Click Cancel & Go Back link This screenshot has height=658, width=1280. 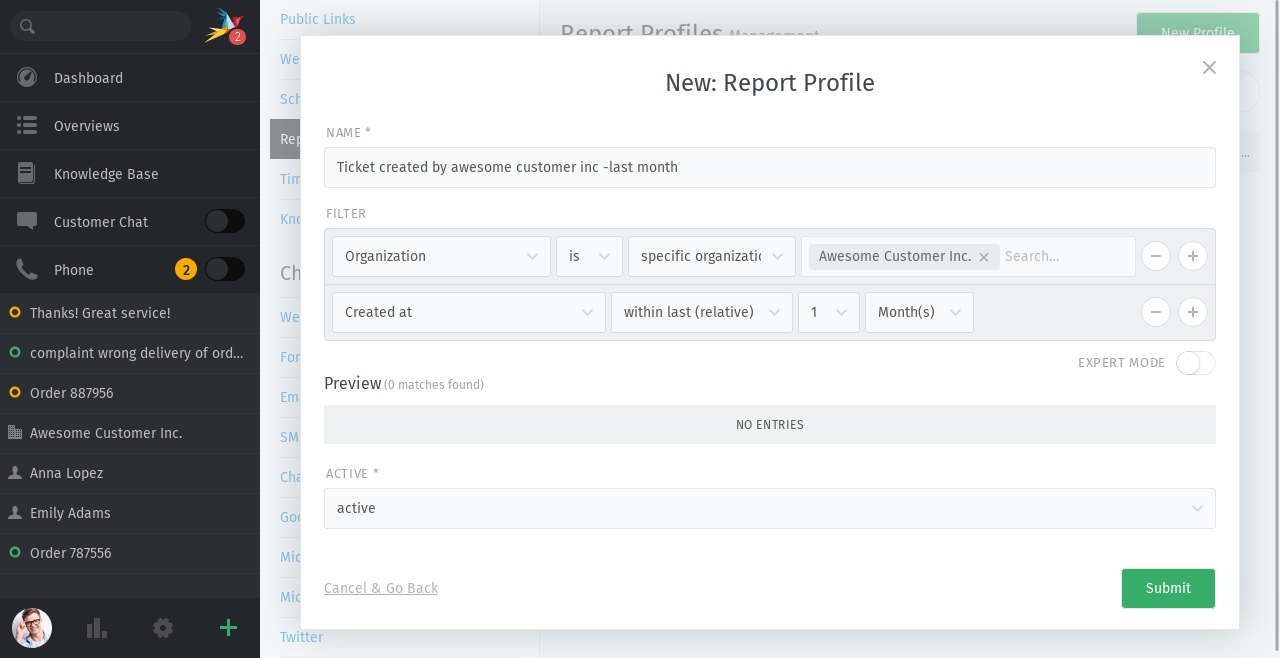[381, 588]
